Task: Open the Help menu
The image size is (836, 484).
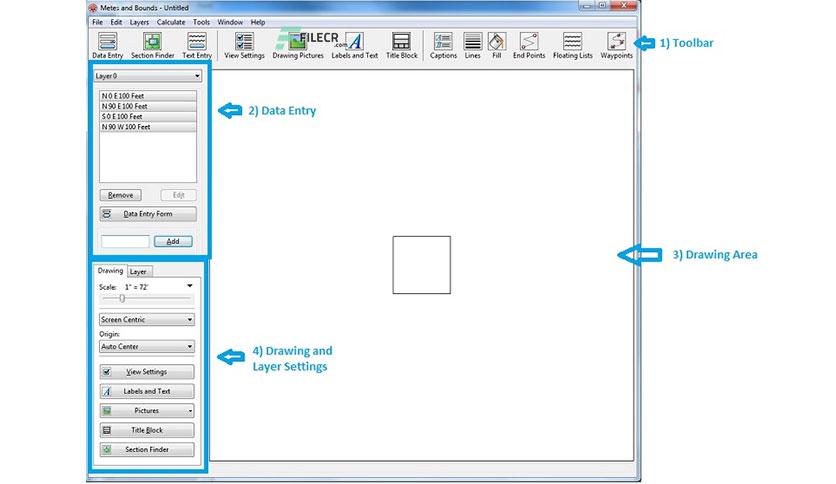Action: pyautogui.click(x=258, y=22)
